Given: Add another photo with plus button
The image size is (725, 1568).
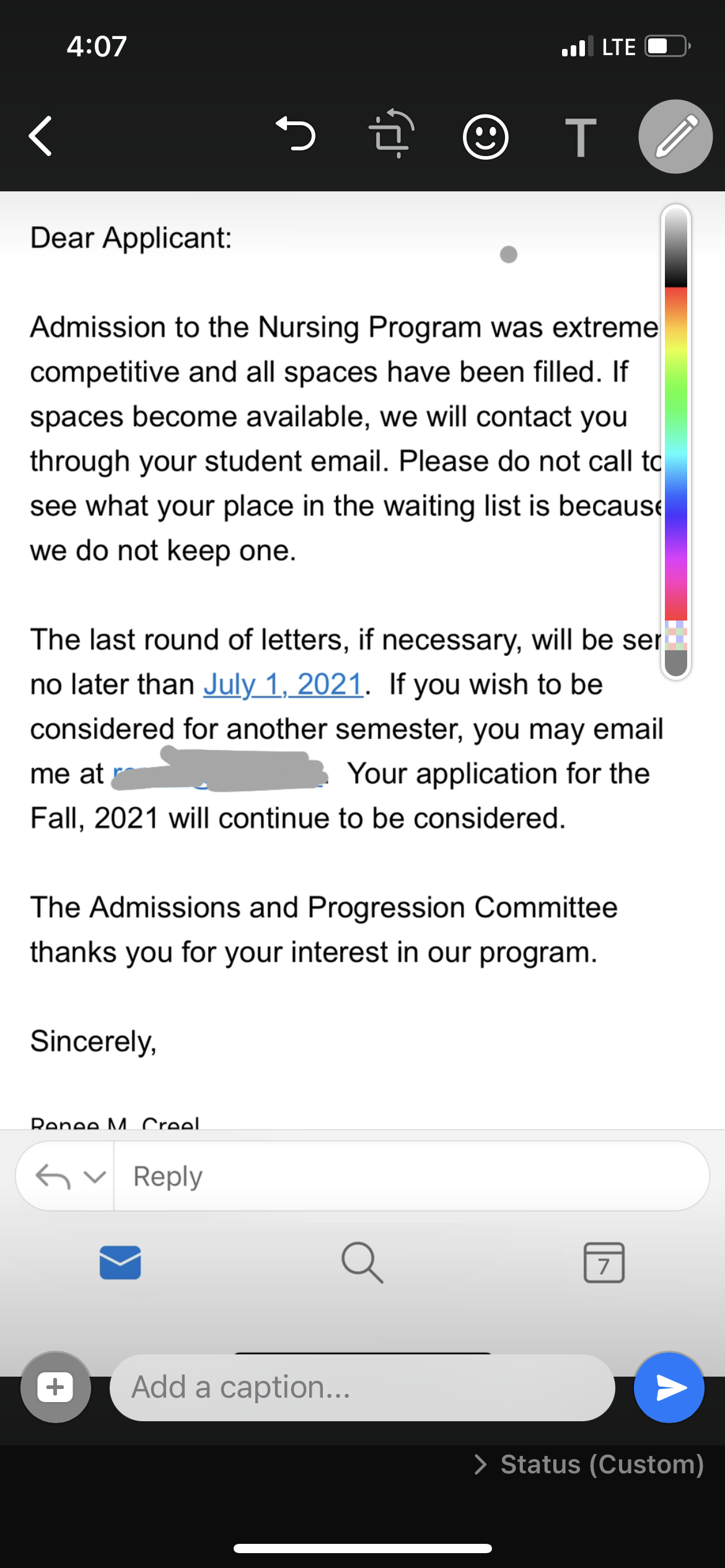Looking at the screenshot, I should click(56, 1387).
